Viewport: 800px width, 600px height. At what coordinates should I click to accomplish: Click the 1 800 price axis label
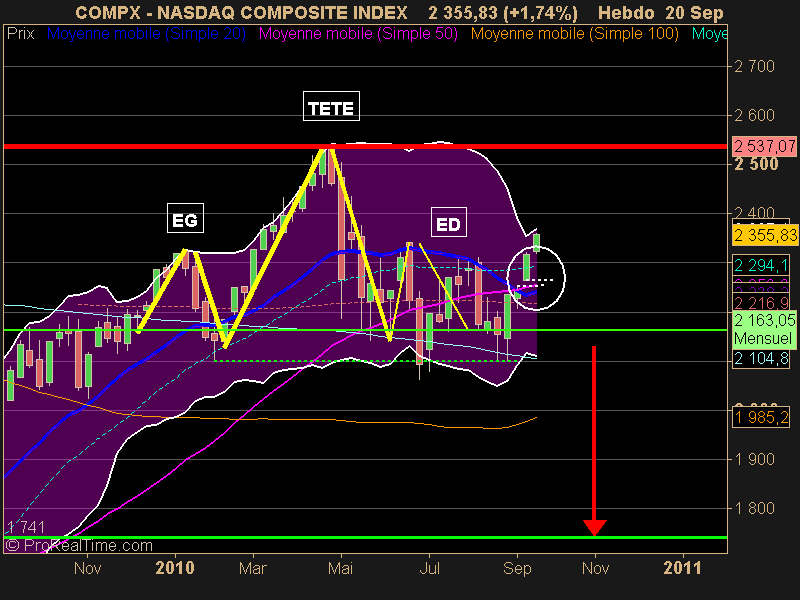click(754, 508)
